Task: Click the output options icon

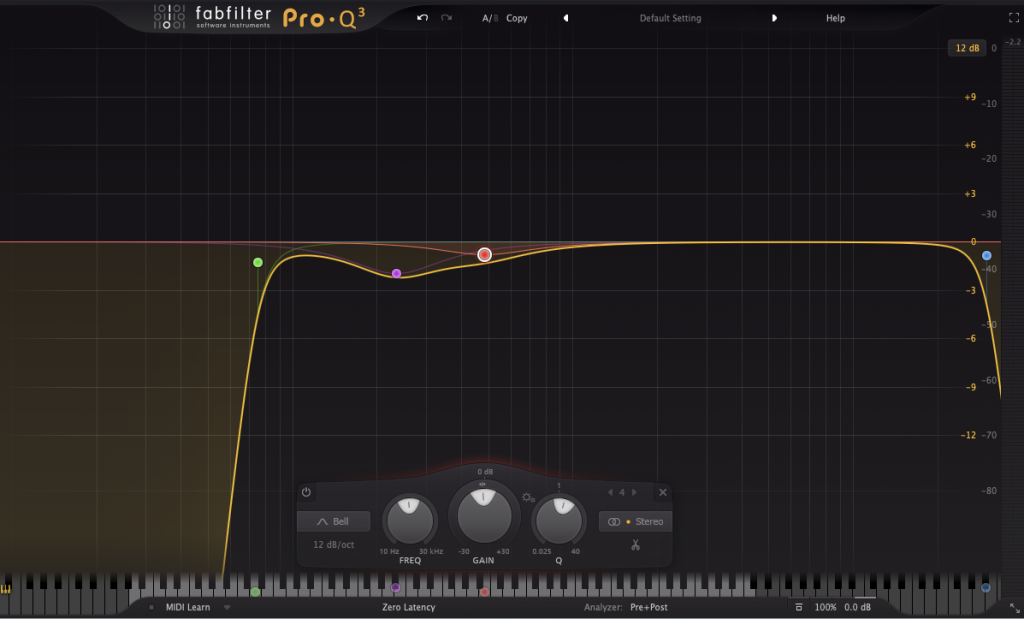Action: [799, 607]
